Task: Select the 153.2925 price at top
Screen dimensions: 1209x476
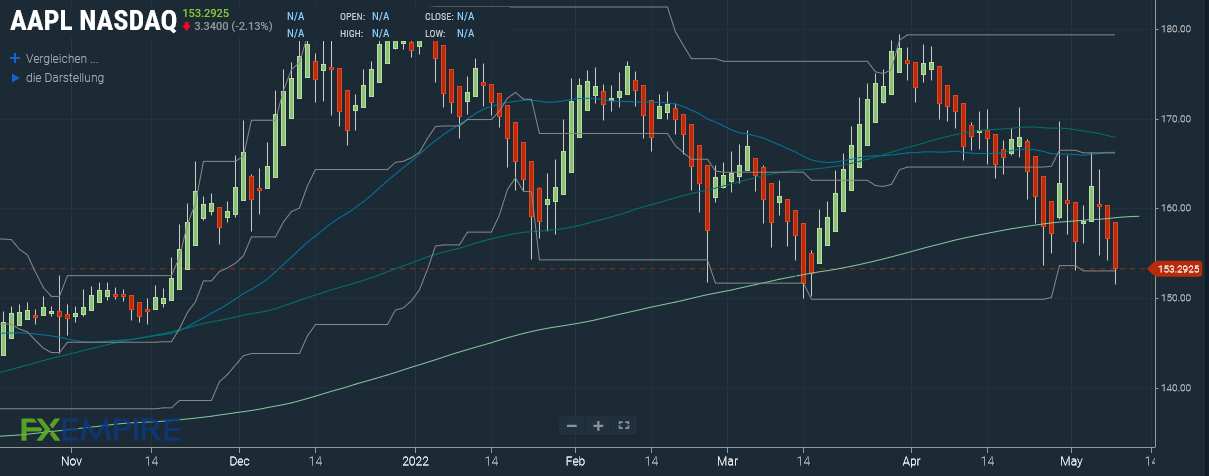Action: pos(206,12)
